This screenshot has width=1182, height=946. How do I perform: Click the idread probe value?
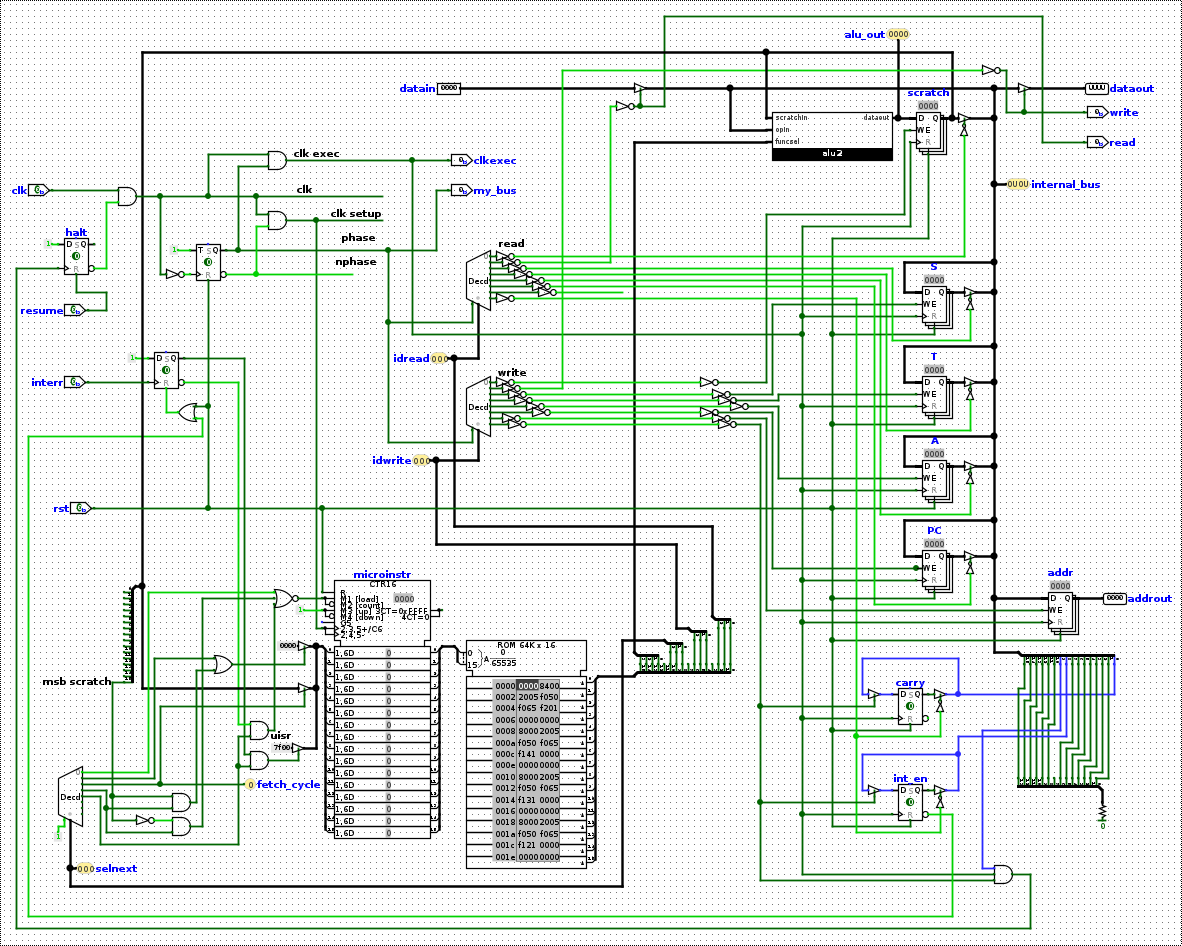click(439, 358)
